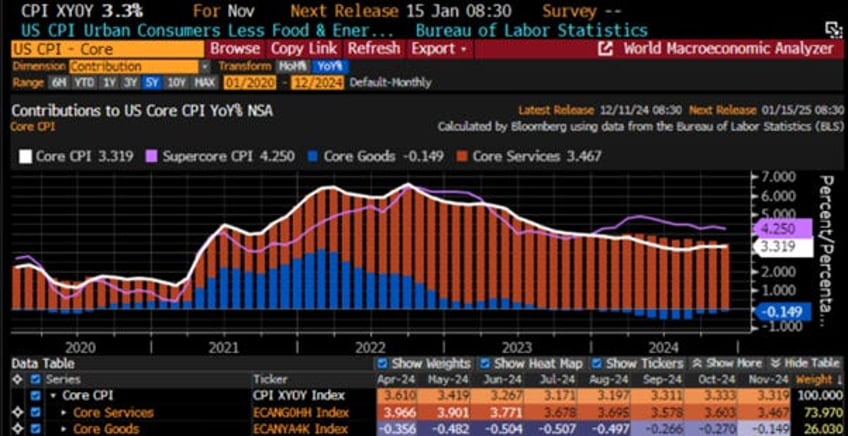Toggle the Show Heat Map checkbox
The image size is (848, 436).
[x=485, y=364]
